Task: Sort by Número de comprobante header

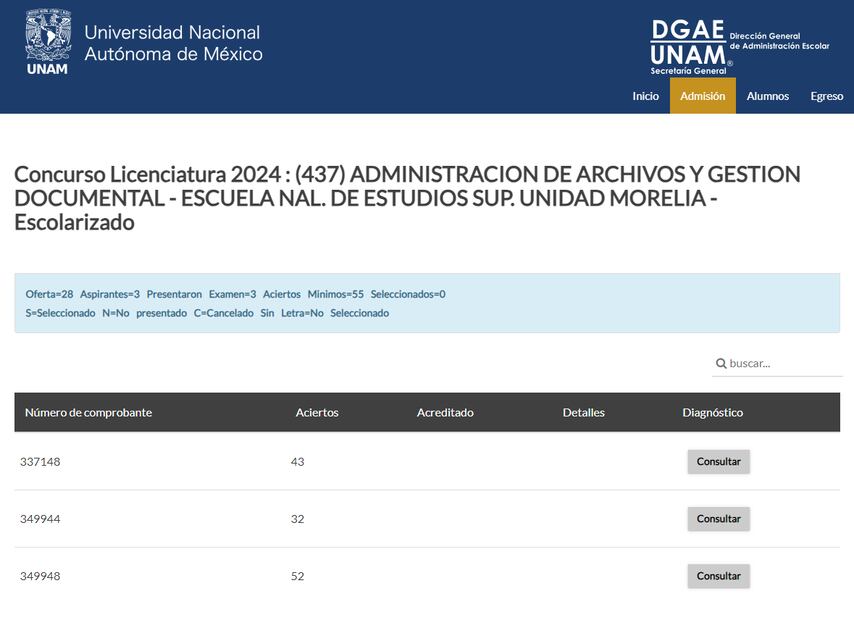Action: pyautogui.click(x=88, y=412)
